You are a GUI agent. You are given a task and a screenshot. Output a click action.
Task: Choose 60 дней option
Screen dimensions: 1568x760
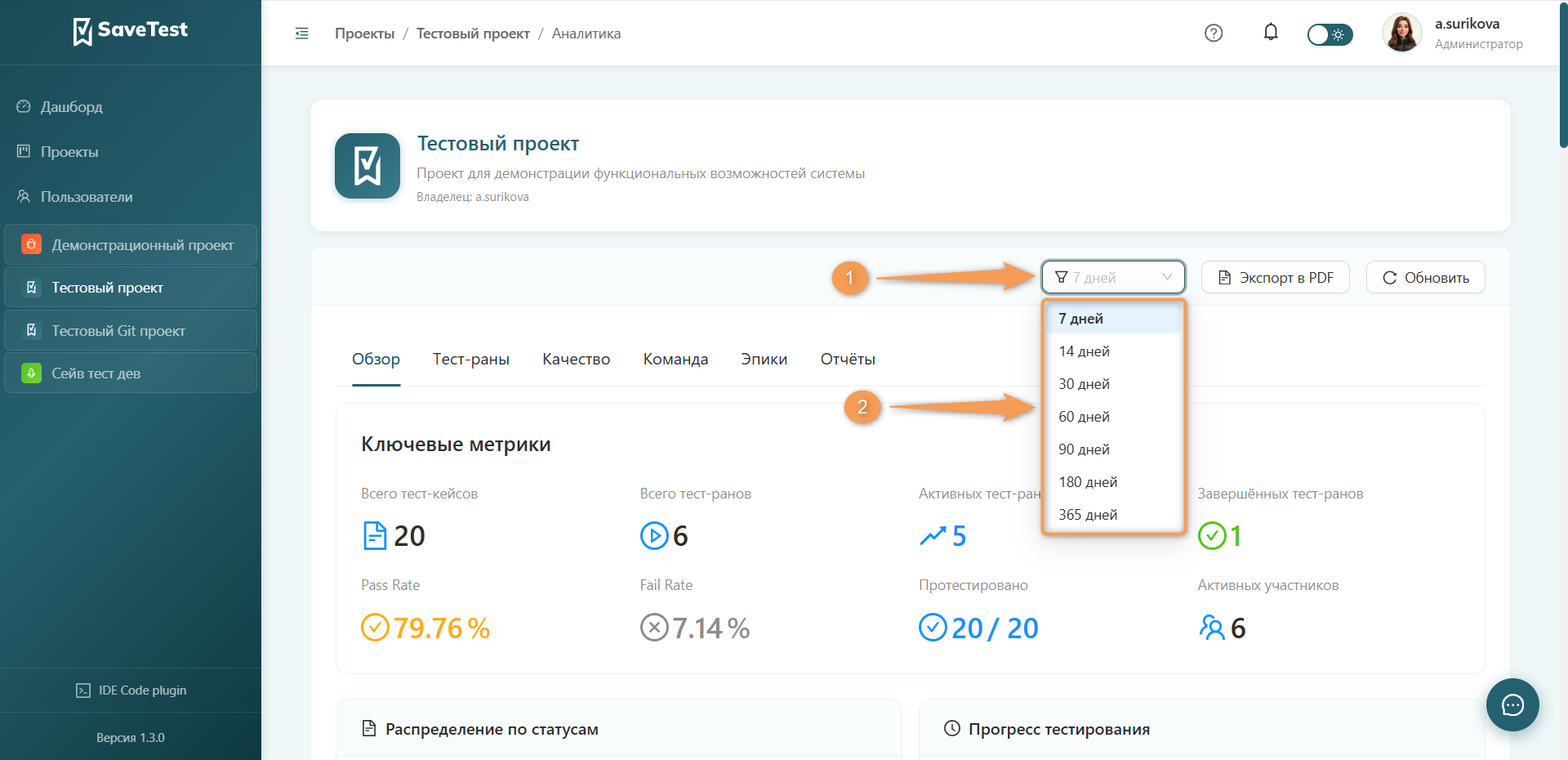[1113, 417]
